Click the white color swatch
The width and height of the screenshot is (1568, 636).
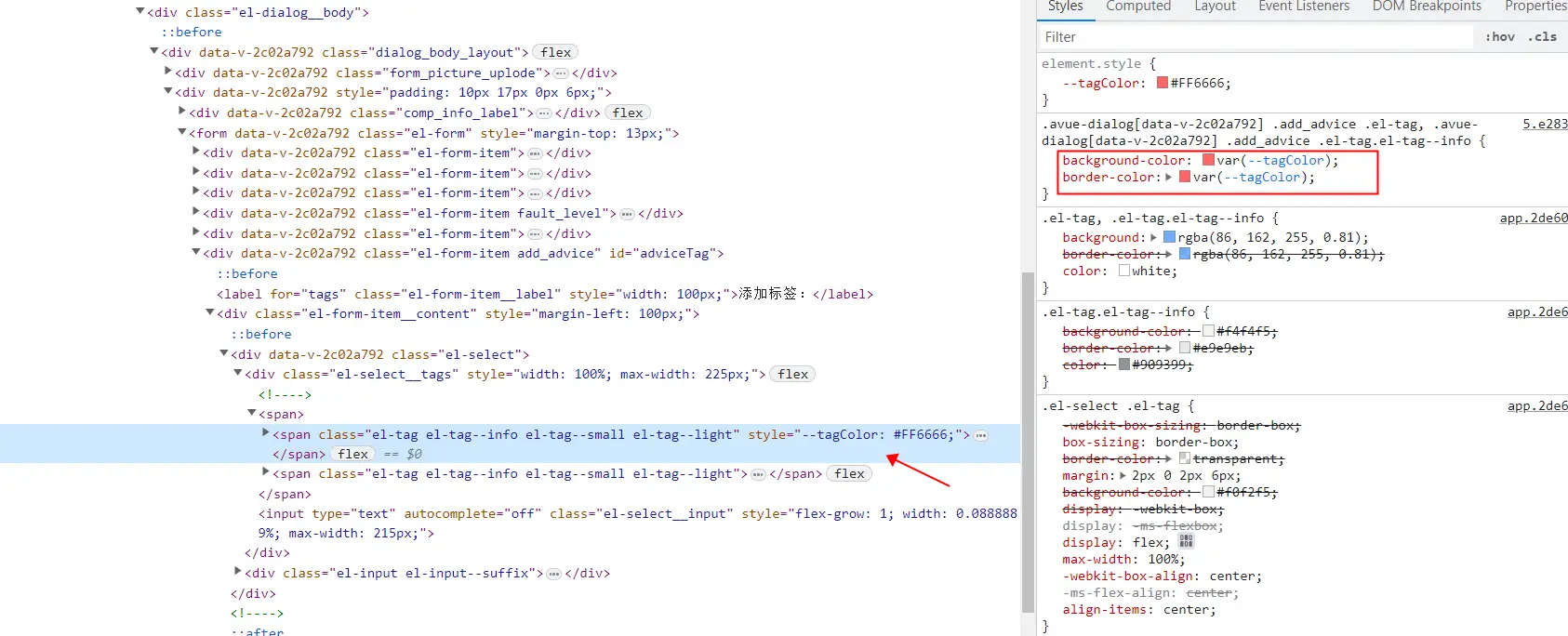1124,271
